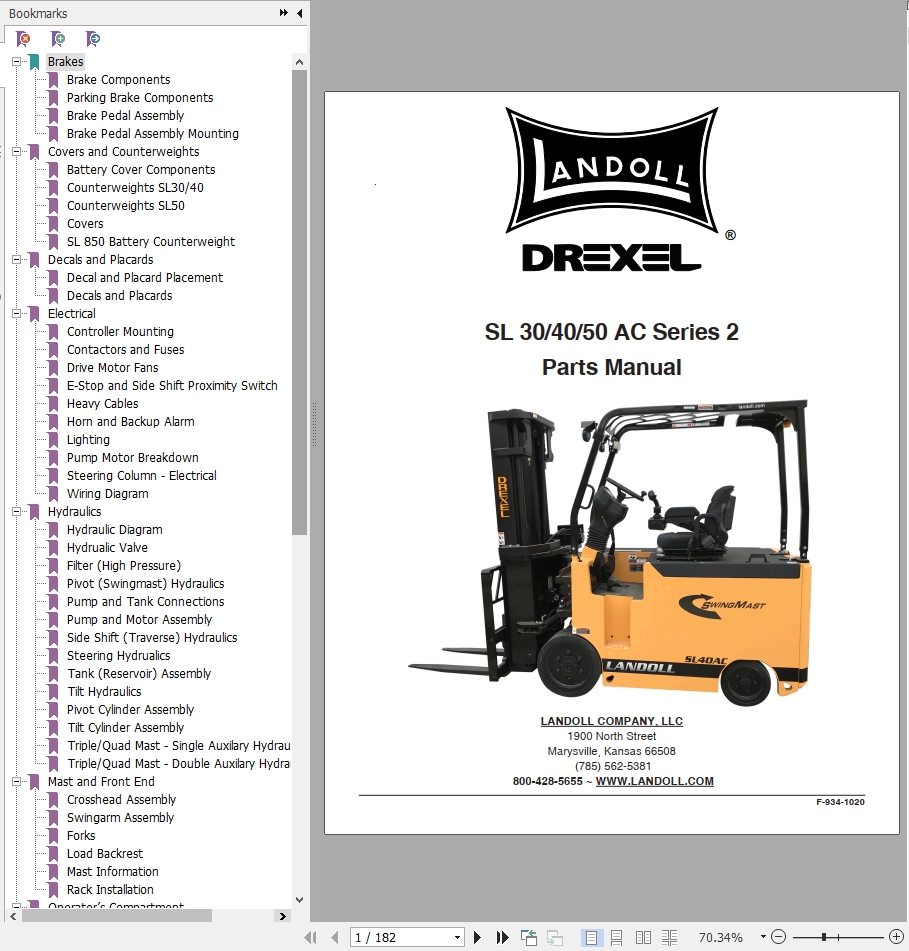Screen dimensions: 909x951
Task: Click the previous view navigation icon
Action: click(529, 938)
